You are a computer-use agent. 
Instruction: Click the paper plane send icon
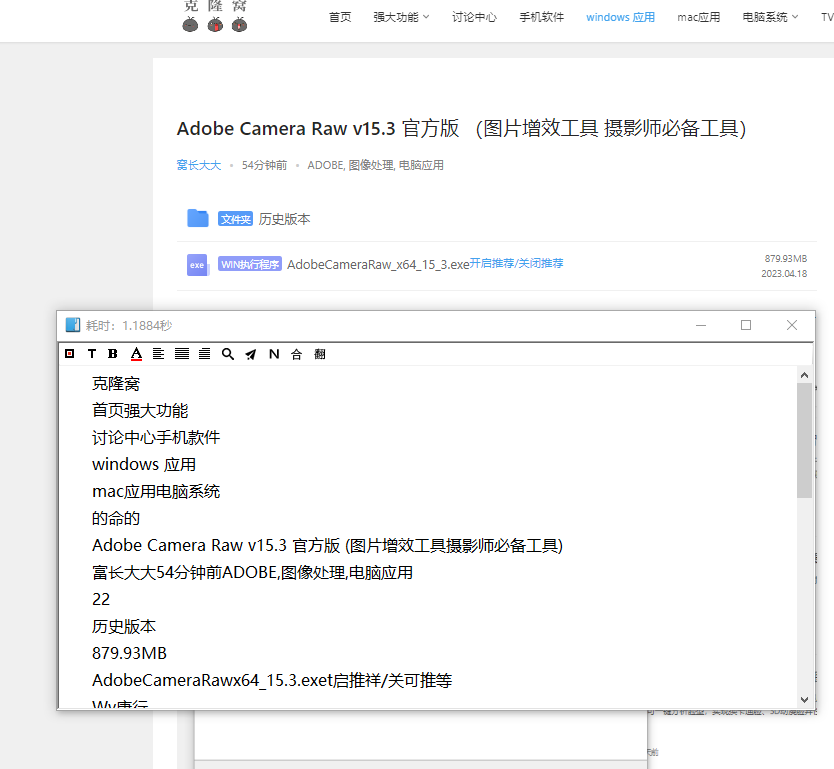pyautogui.click(x=251, y=354)
